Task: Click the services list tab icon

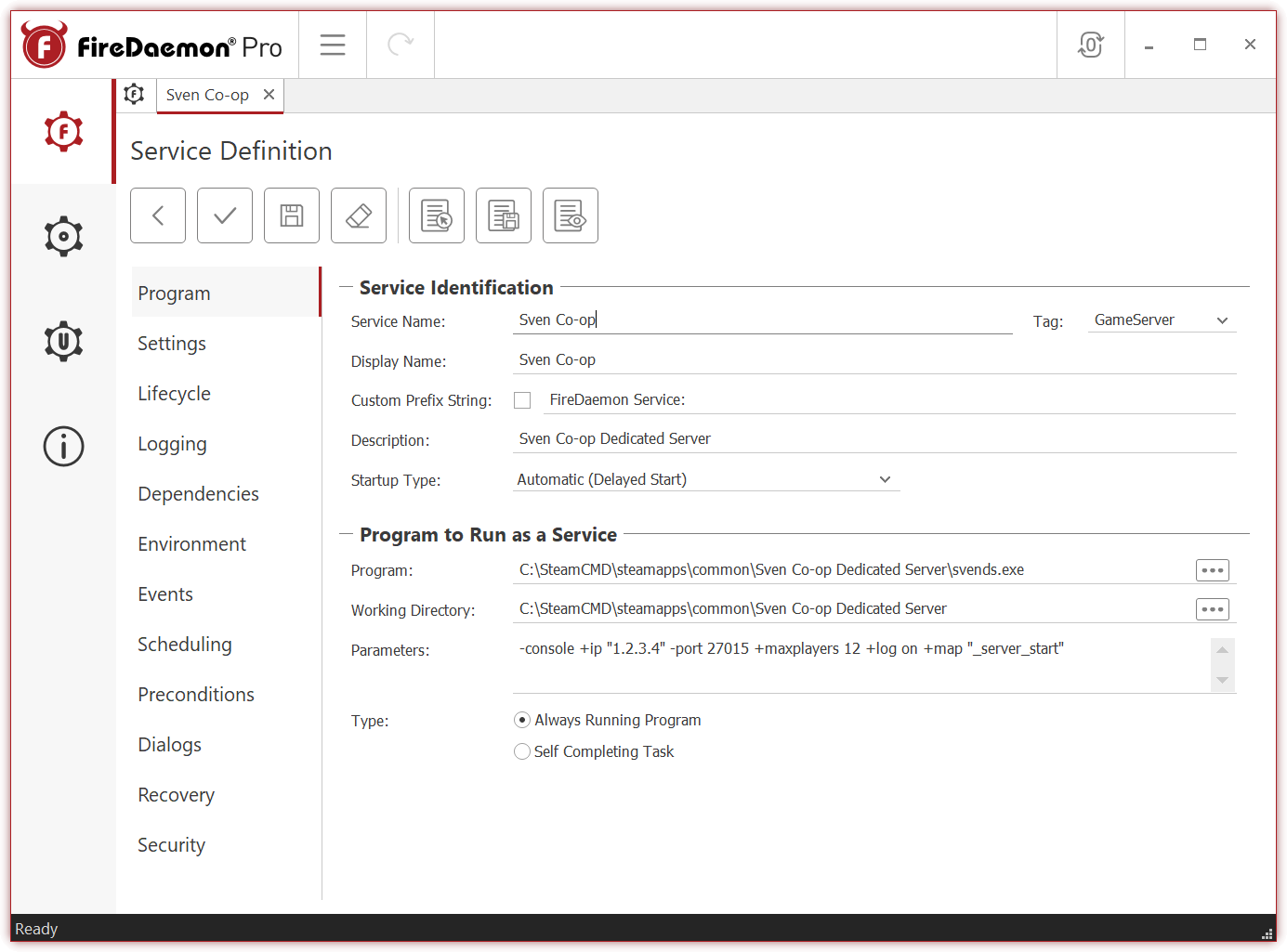Action: click(x=135, y=95)
